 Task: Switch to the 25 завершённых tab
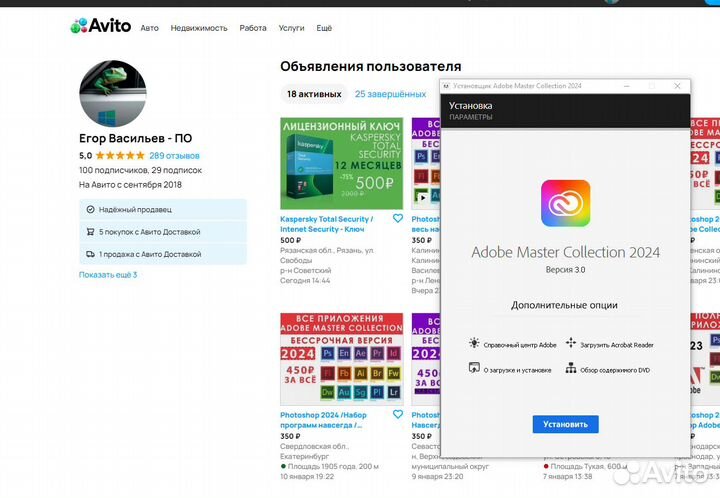pos(390,94)
